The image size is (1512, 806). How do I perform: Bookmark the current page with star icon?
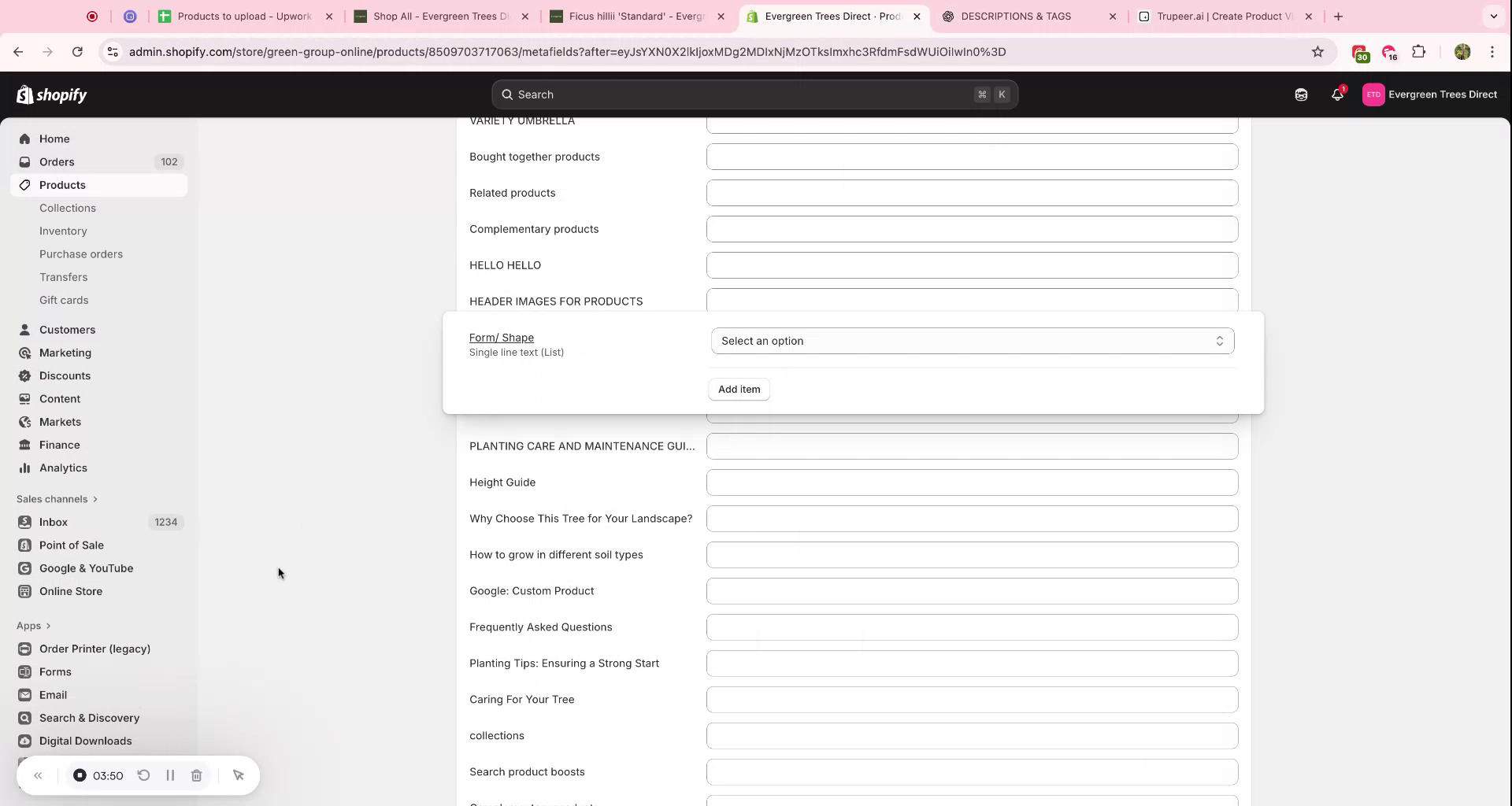pos(1318,52)
